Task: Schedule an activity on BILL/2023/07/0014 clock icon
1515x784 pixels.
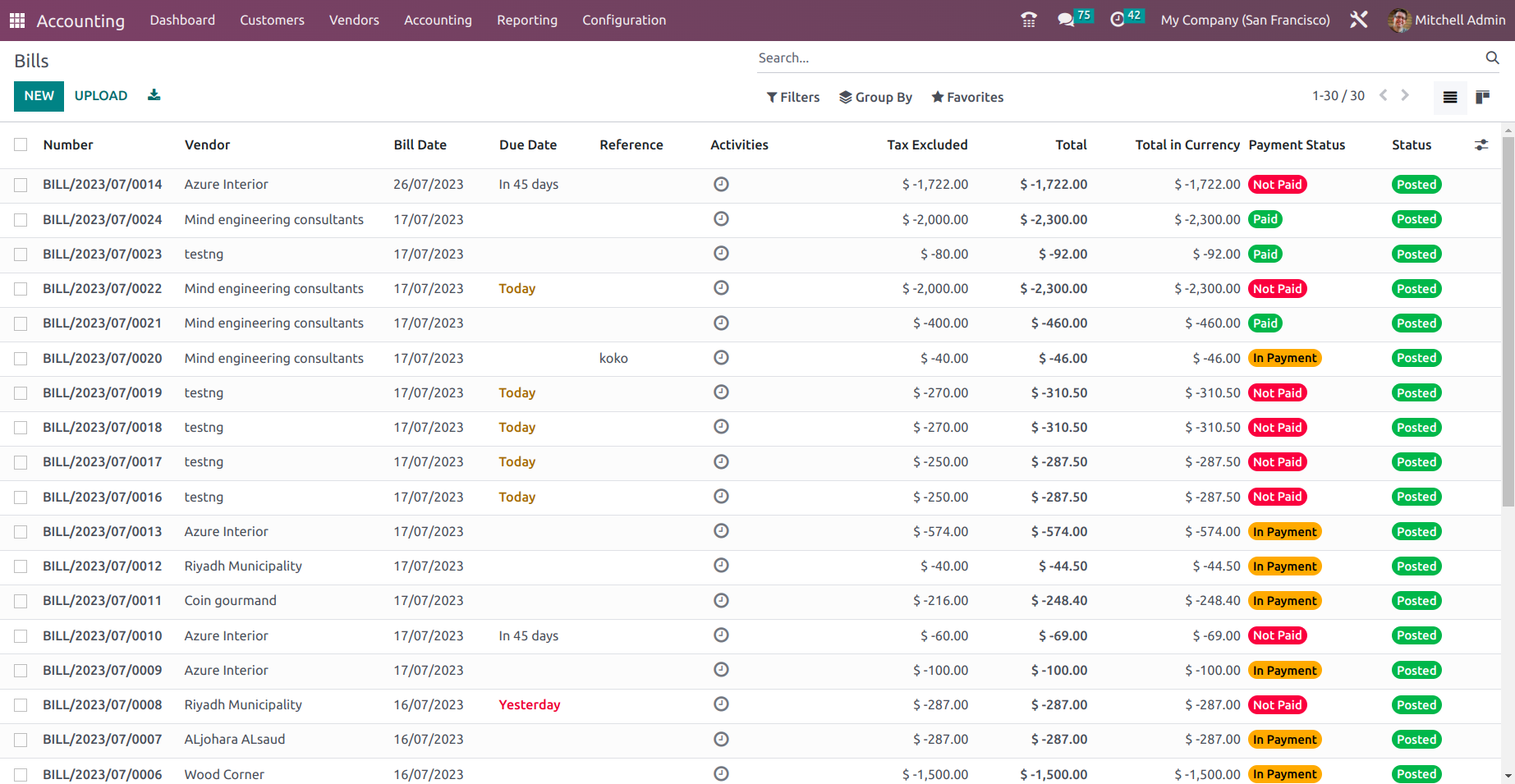Action: point(721,184)
